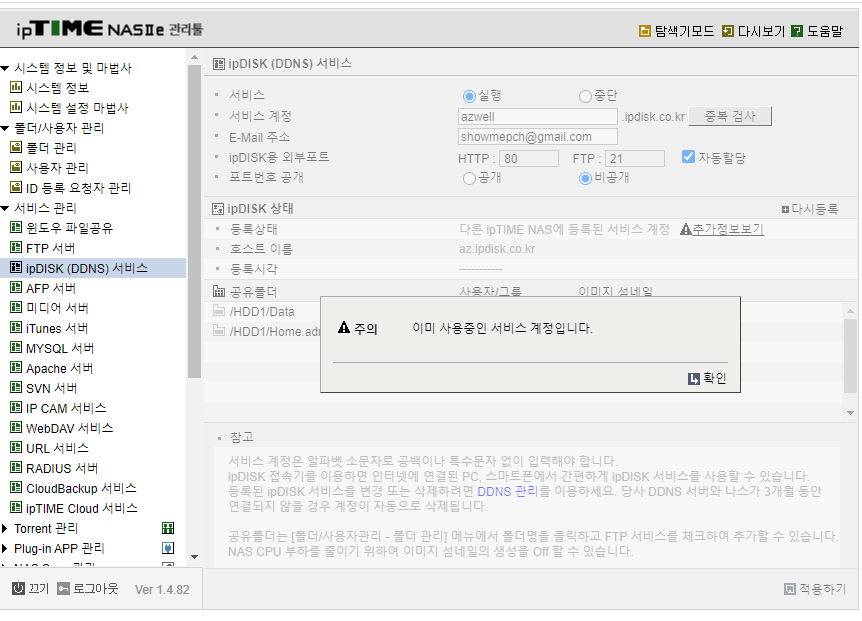The height and width of the screenshot is (621, 862).
Task: Open CloudBackup 서비스 menu item
Action: (x=81, y=488)
